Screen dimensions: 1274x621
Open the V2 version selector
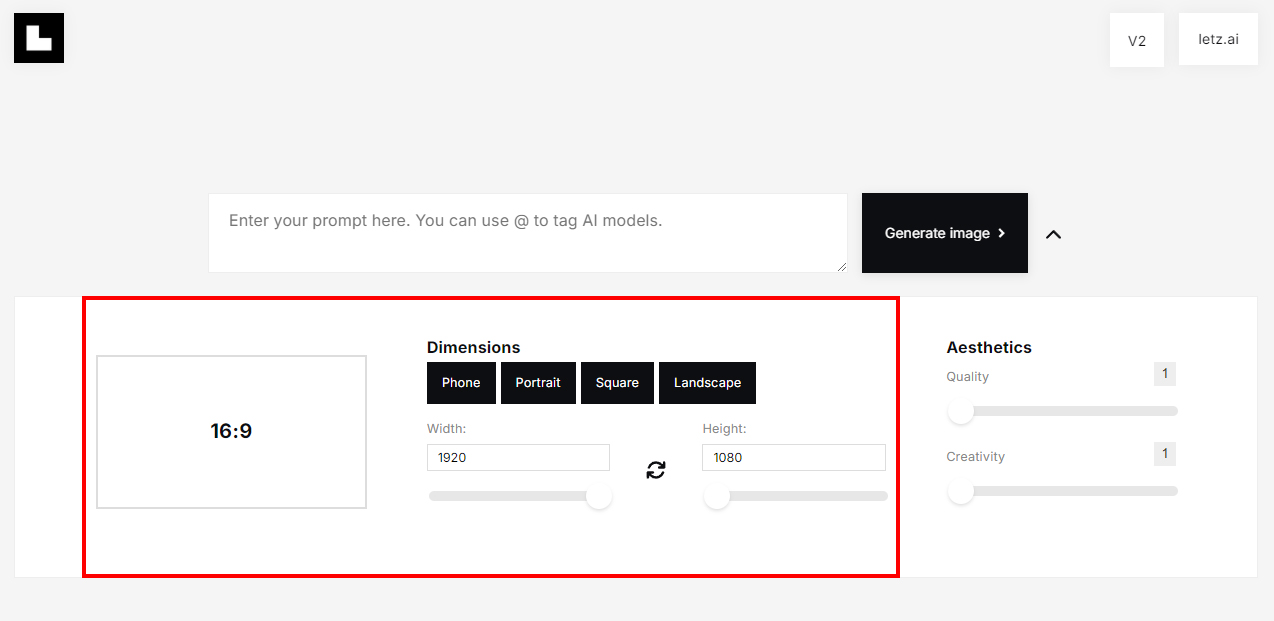coord(1136,41)
